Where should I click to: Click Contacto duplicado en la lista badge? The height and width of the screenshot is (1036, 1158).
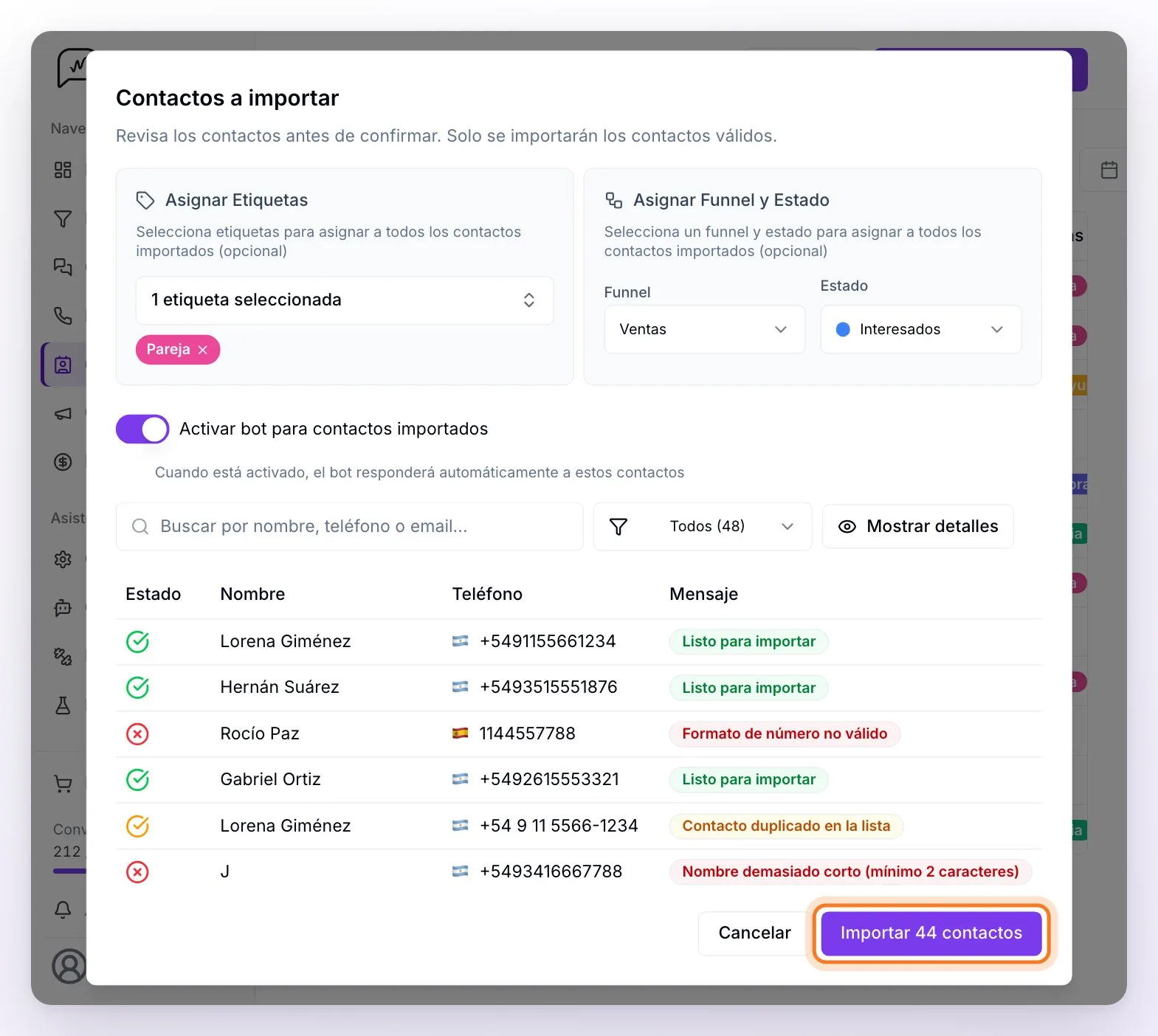786,826
